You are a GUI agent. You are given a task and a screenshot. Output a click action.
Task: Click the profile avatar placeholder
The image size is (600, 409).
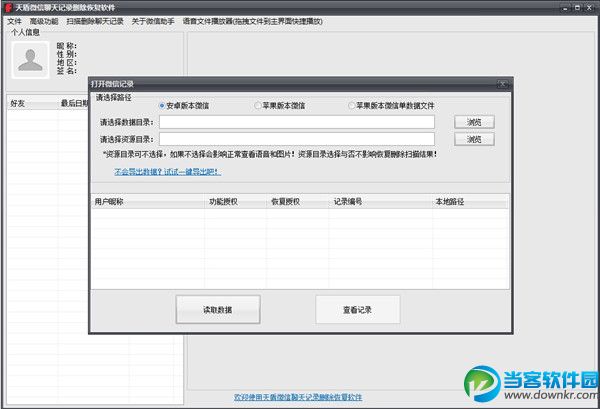tap(30, 60)
